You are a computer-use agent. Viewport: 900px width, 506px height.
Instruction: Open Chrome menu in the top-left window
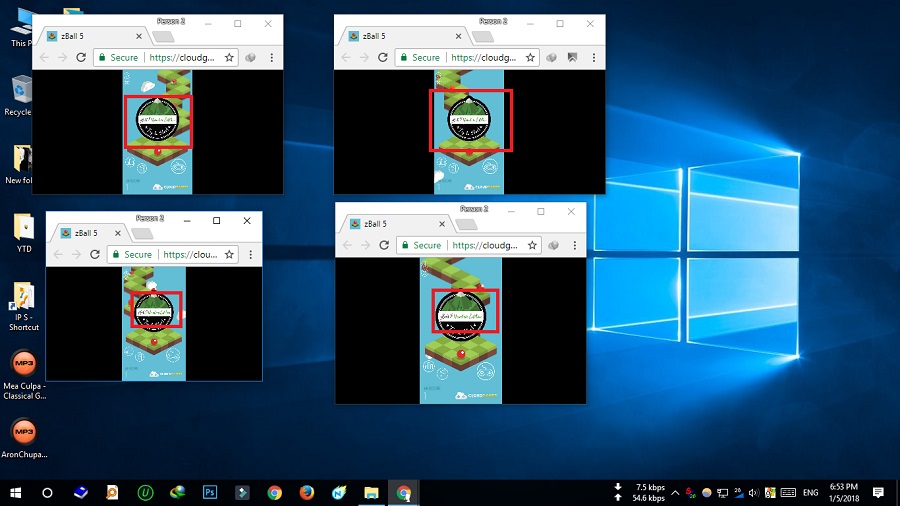coord(270,58)
